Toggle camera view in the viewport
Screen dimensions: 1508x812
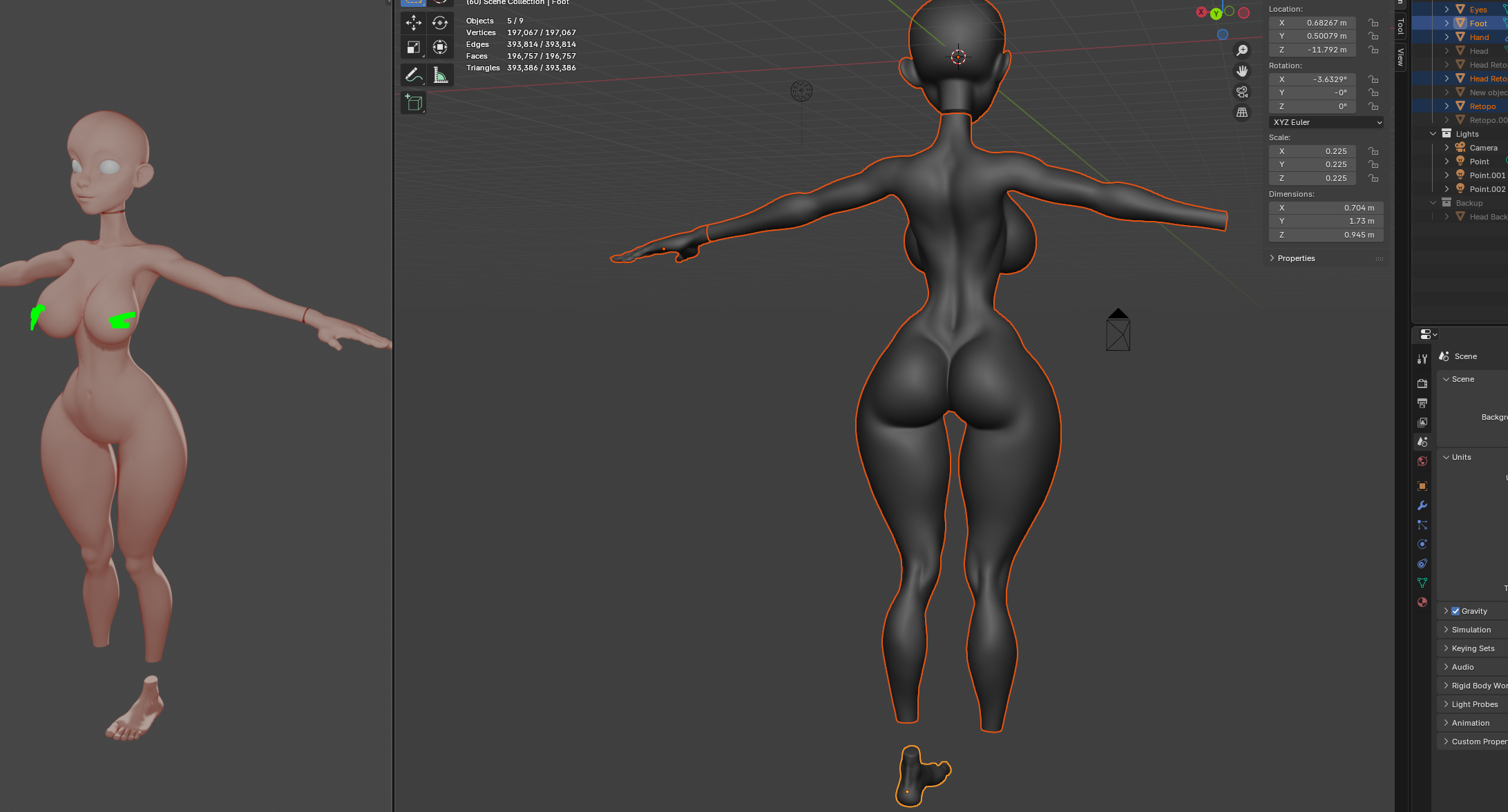point(1241,92)
